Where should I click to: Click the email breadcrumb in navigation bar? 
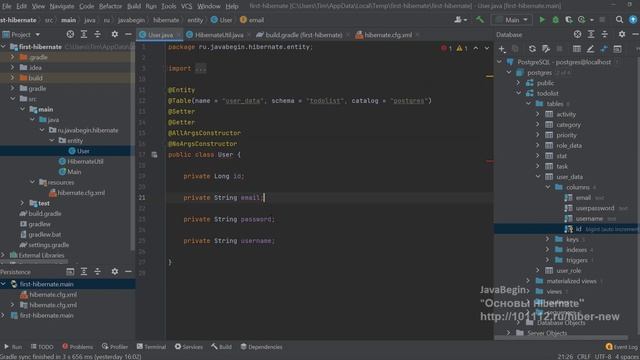(x=252, y=20)
